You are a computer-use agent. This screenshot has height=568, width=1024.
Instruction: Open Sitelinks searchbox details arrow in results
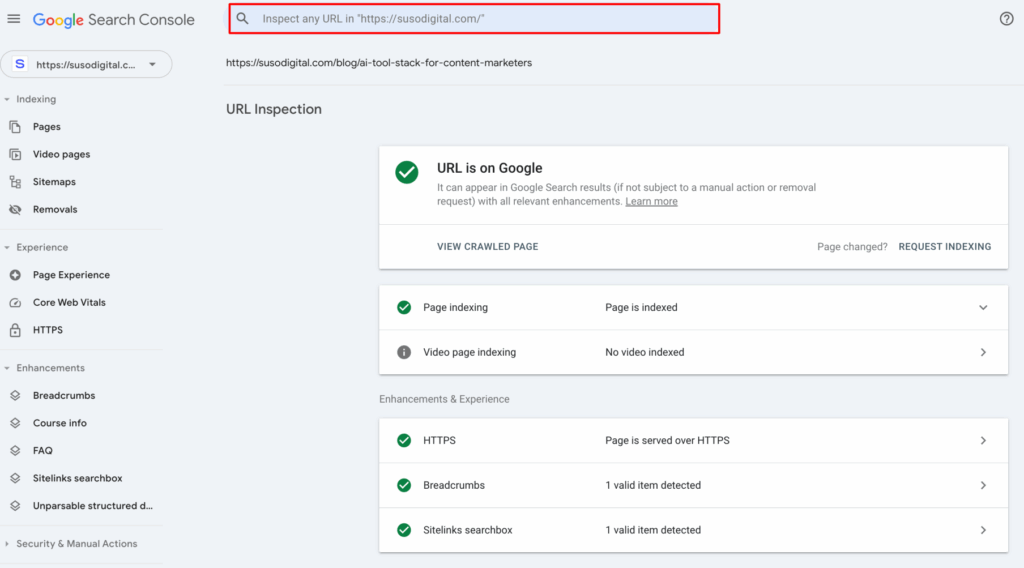[x=983, y=530]
